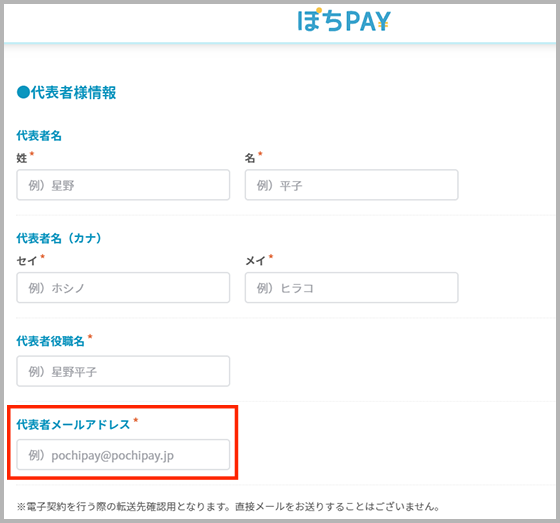The image size is (560, 523).
Task: Focus the 姓 field with placeholder 星野
Action: tap(123, 185)
